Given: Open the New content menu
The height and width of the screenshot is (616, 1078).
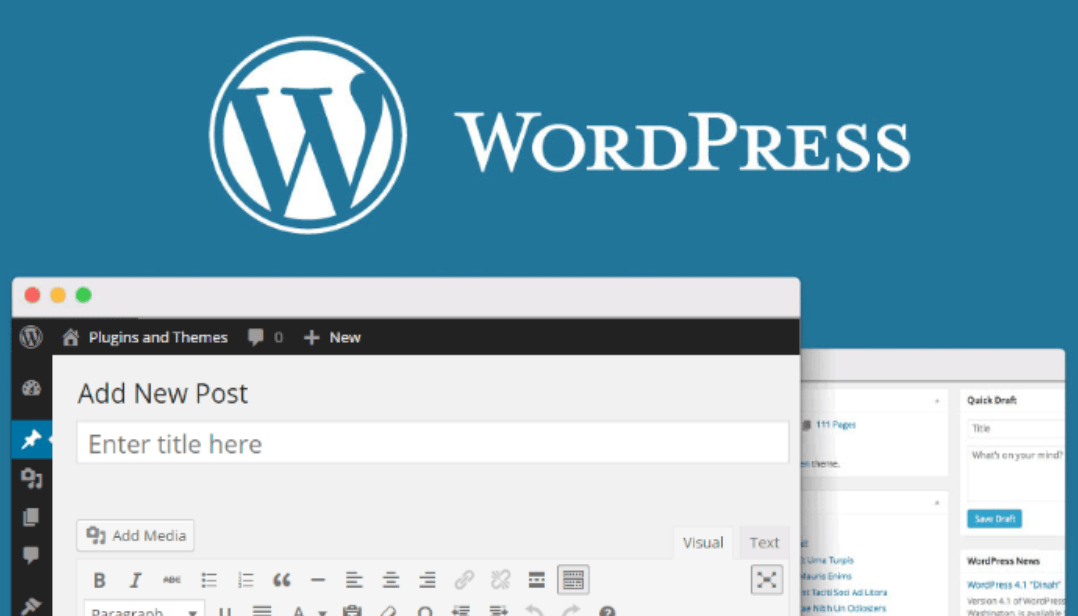Looking at the screenshot, I should coord(332,337).
